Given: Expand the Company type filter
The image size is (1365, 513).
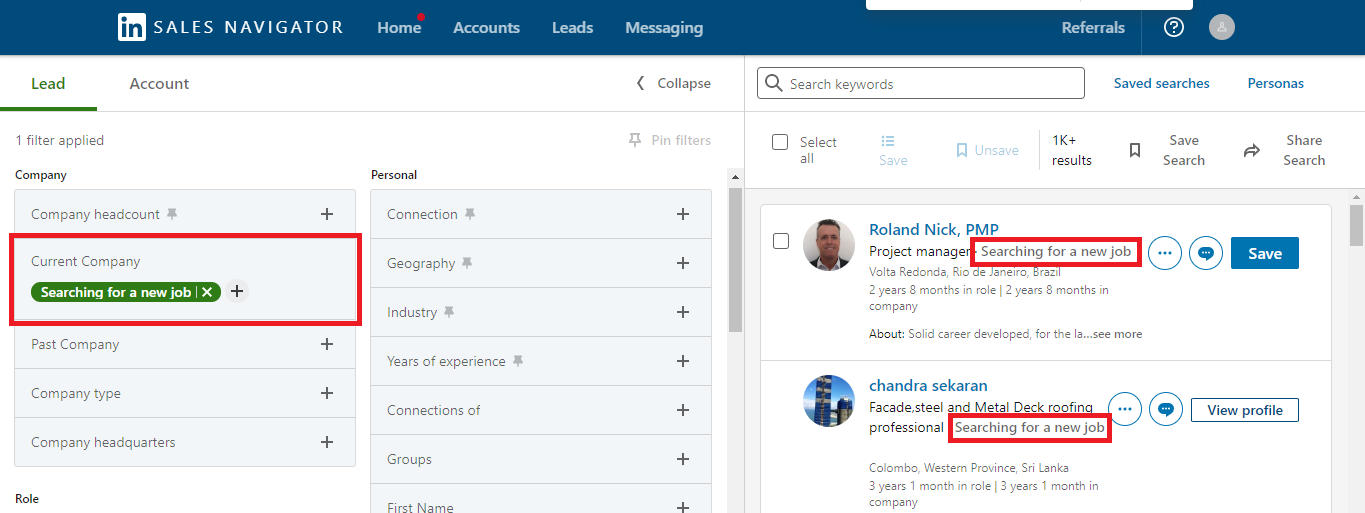Looking at the screenshot, I should pyautogui.click(x=326, y=393).
